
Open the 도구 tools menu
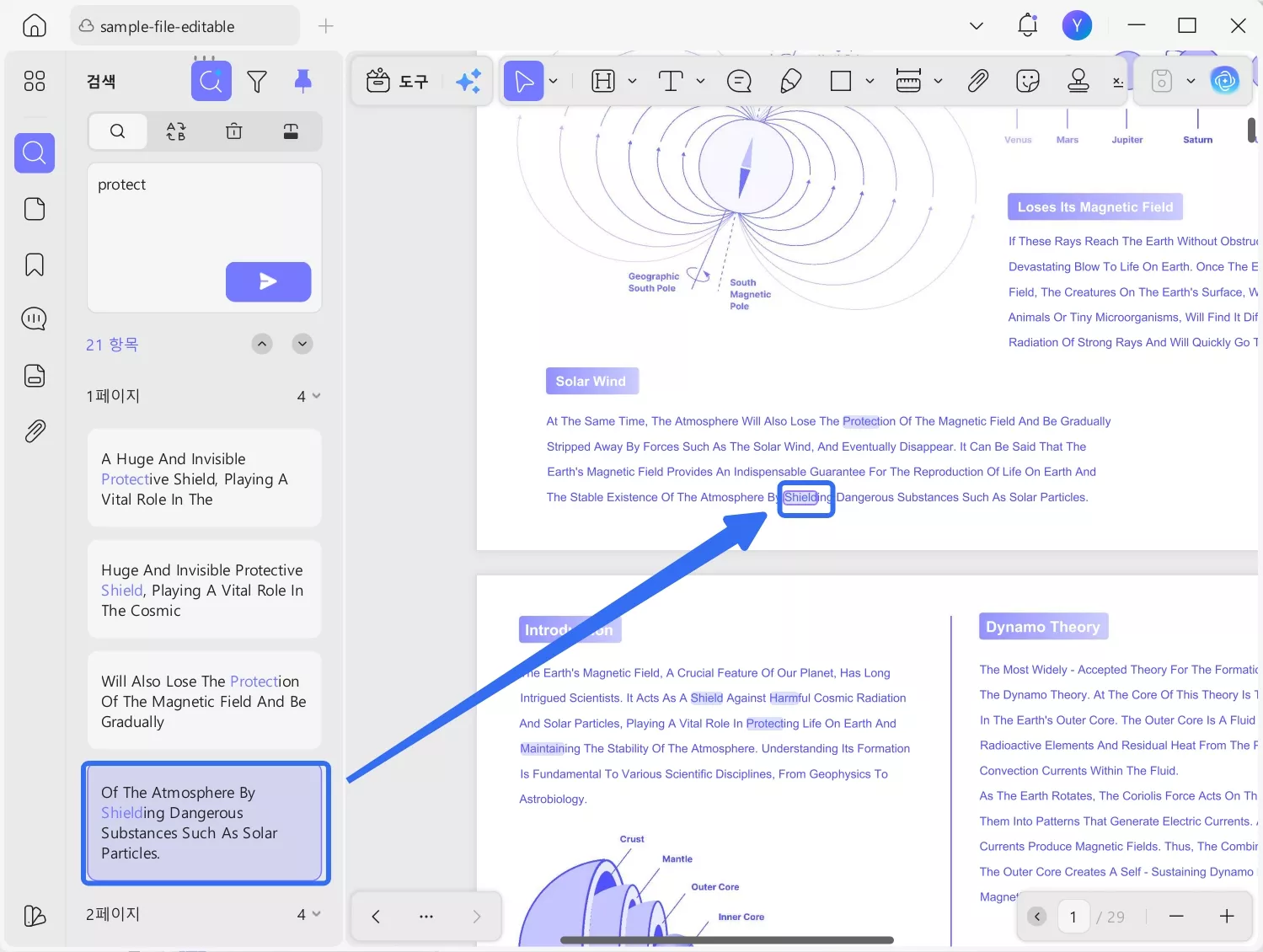pyautogui.click(x=398, y=81)
